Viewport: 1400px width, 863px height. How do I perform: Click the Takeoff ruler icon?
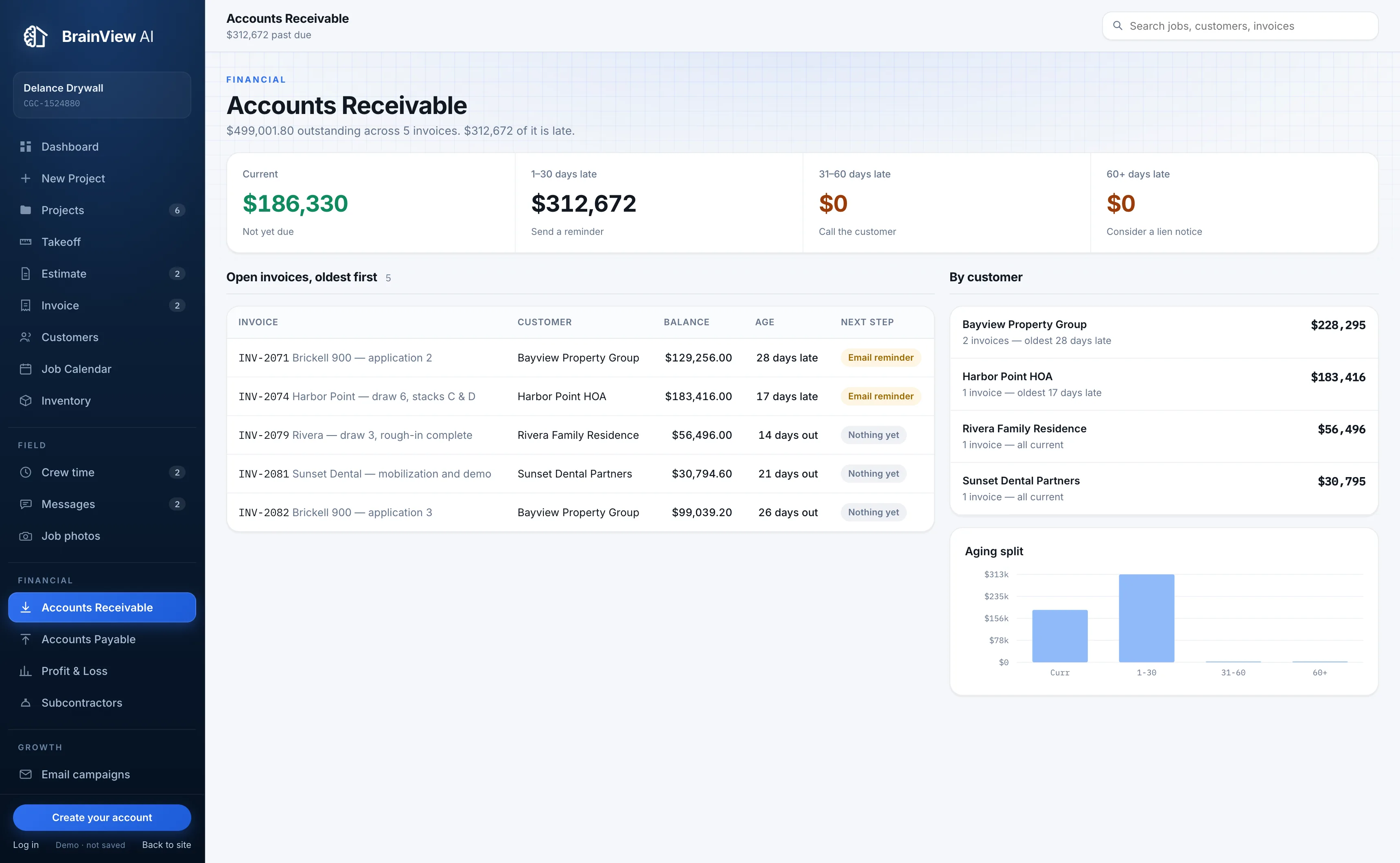(x=26, y=242)
